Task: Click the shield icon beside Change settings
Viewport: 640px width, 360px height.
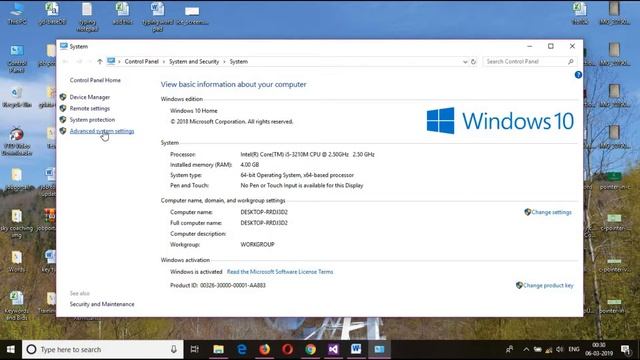Action: point(527,212)
